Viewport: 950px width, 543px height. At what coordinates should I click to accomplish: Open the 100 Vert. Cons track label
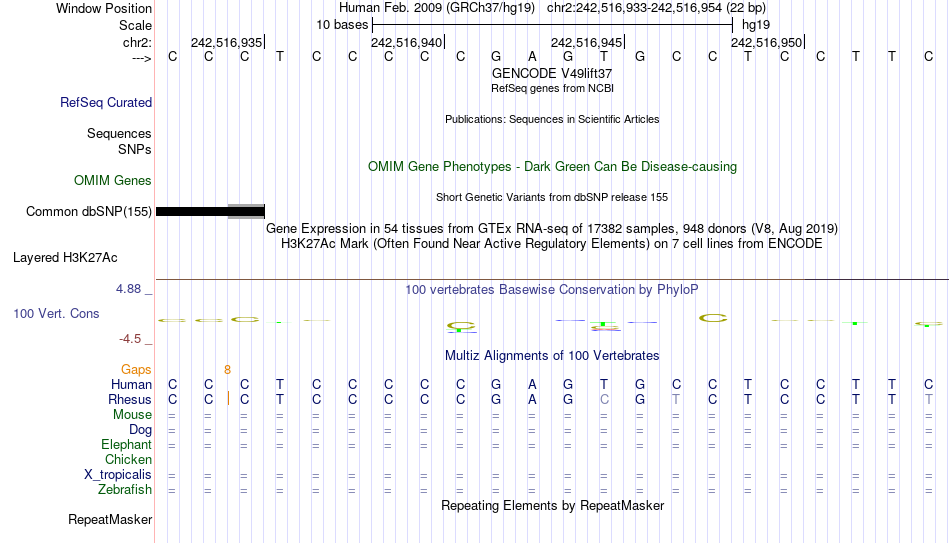[x=56, y=313]
